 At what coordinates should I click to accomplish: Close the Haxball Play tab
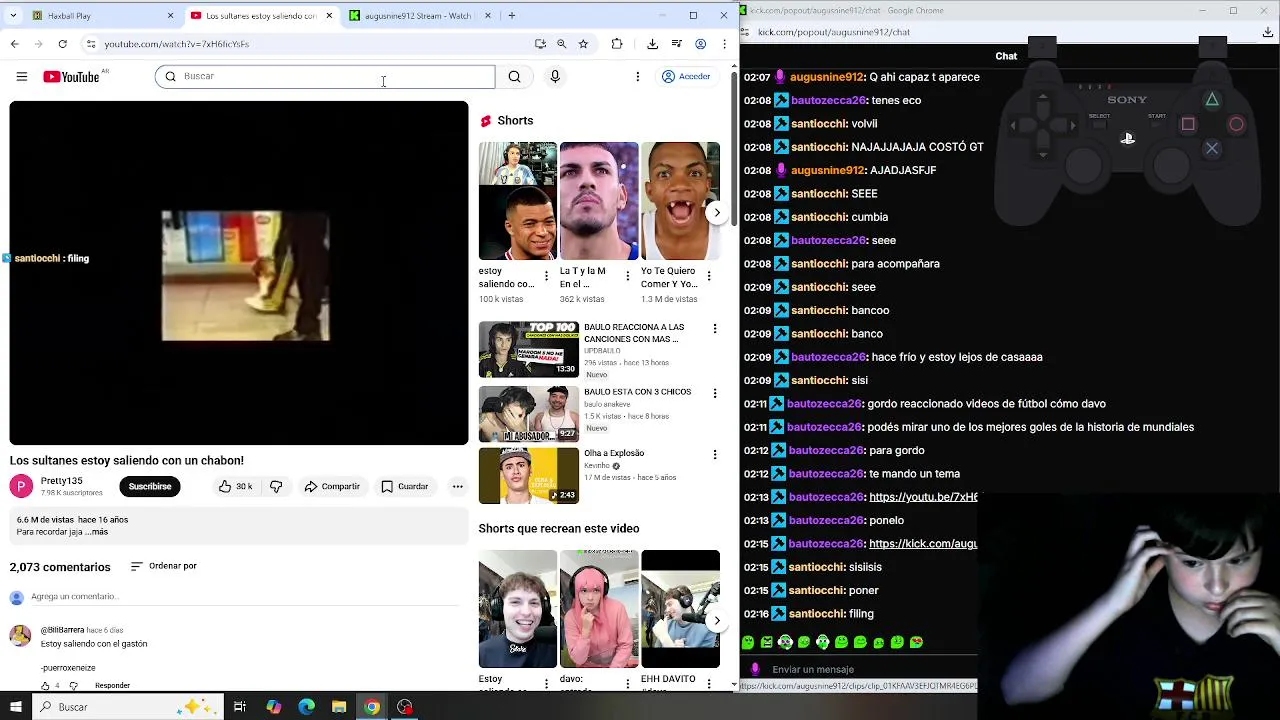click(170, 16)
